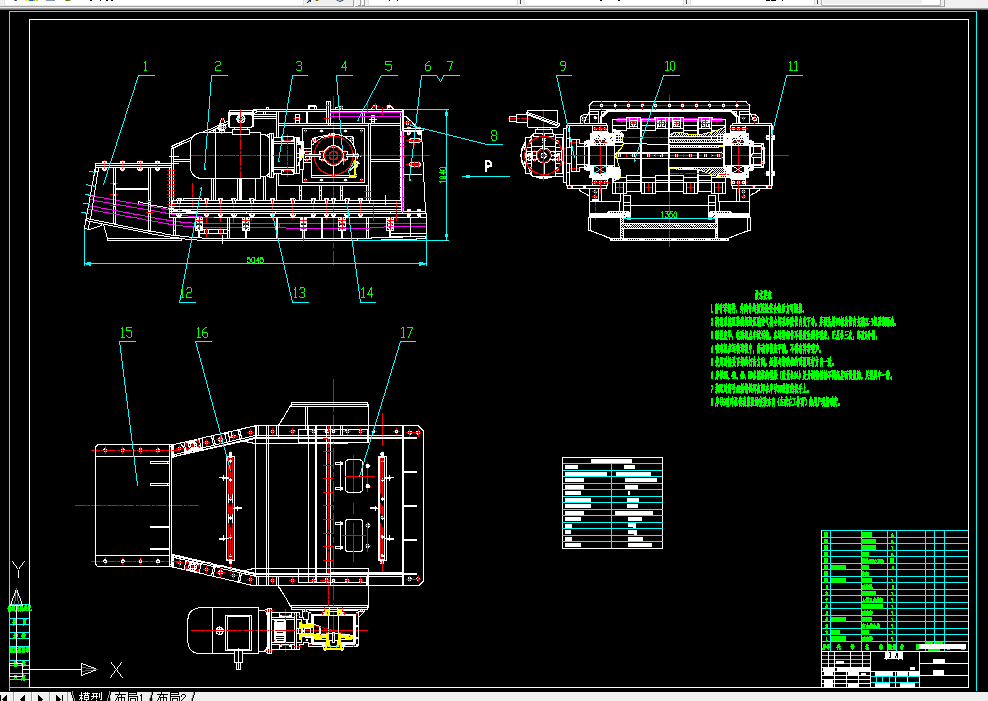Viewport: 988px width, 701px height.
Task: Select callout number 11 label
Action: 793,66
